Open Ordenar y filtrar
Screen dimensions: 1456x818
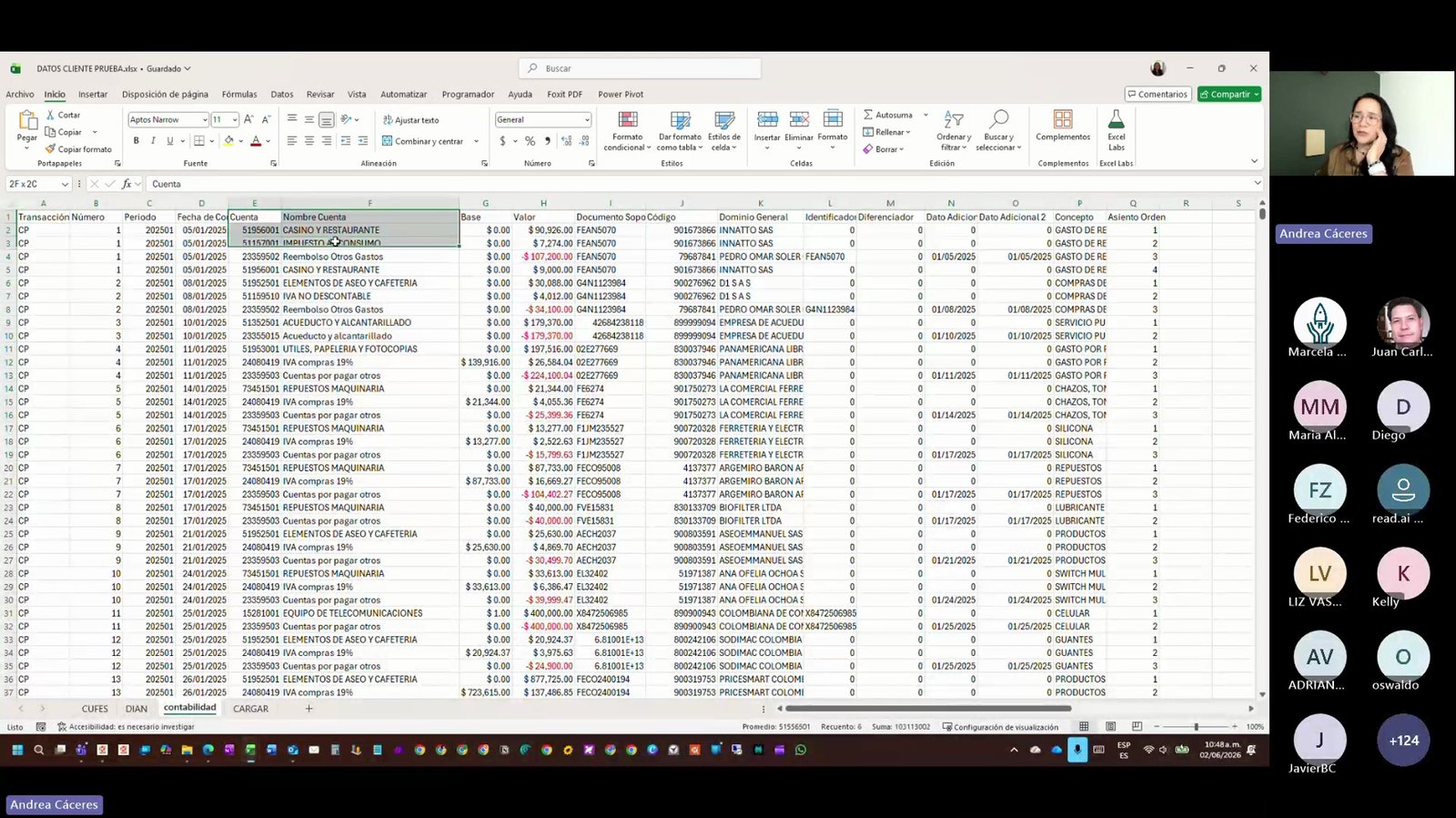pyautogui.click(x=954, y=131)
